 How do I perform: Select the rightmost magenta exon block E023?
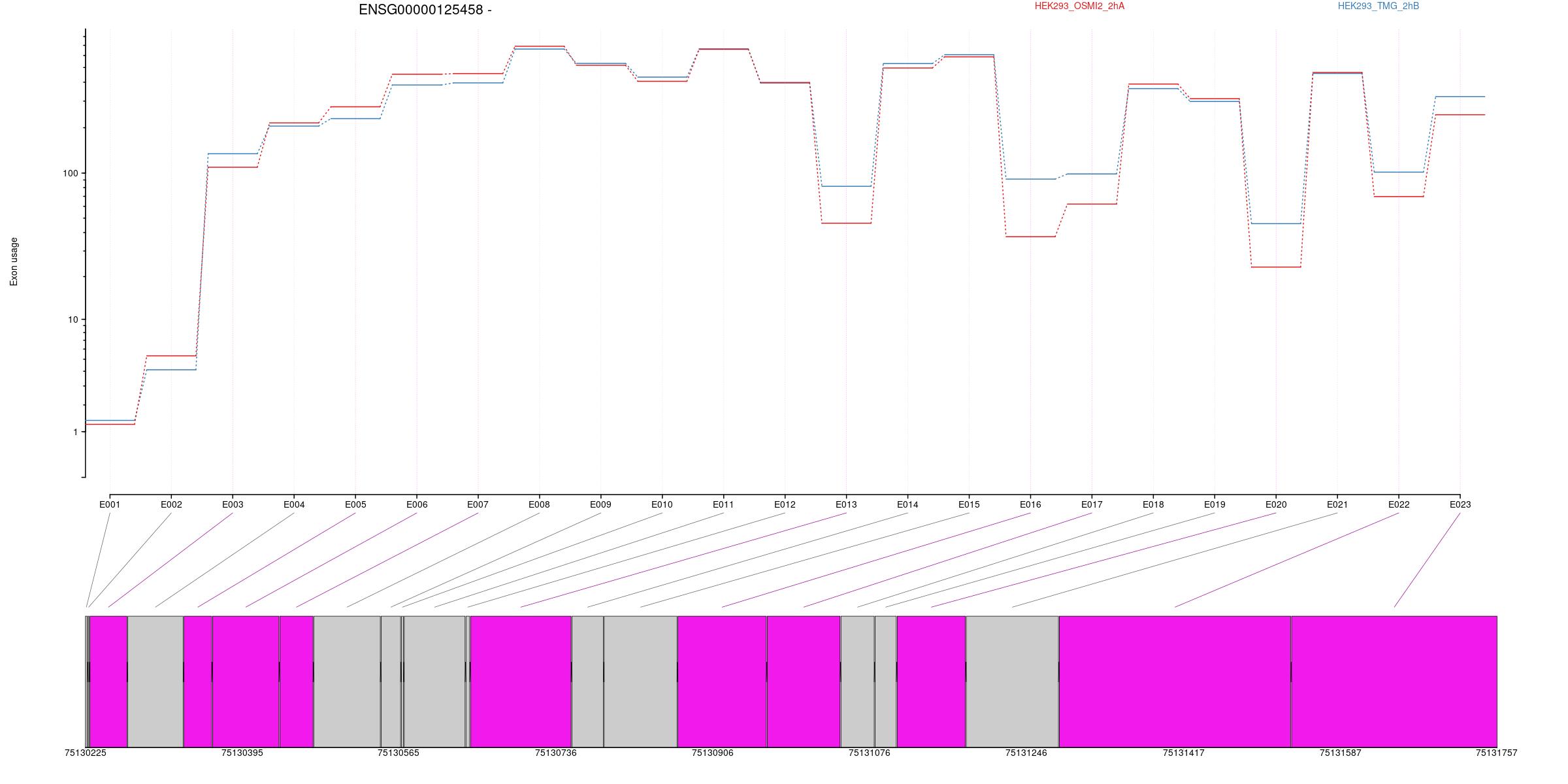click(x=1394, y=681)
